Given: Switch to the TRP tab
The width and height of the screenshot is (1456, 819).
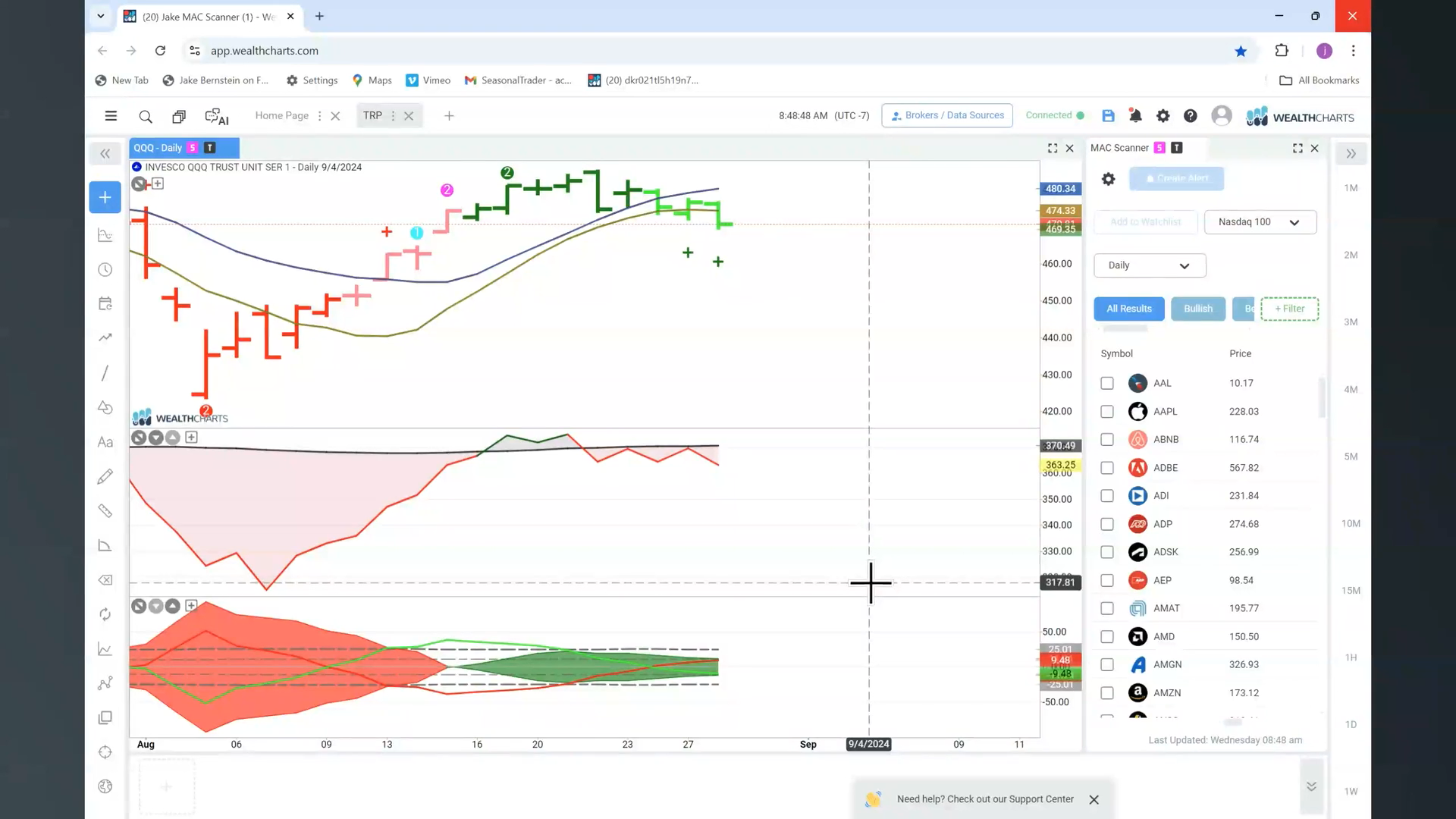Looking at the screenshot, I should [372, 115].
